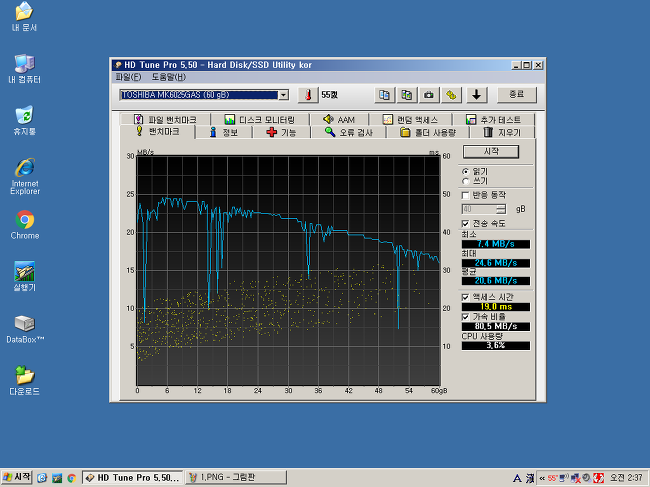This screenshot has width=650, height=487.
Task: Select the Internet Explorer desktop icon
Action: [x=25, y=176]
